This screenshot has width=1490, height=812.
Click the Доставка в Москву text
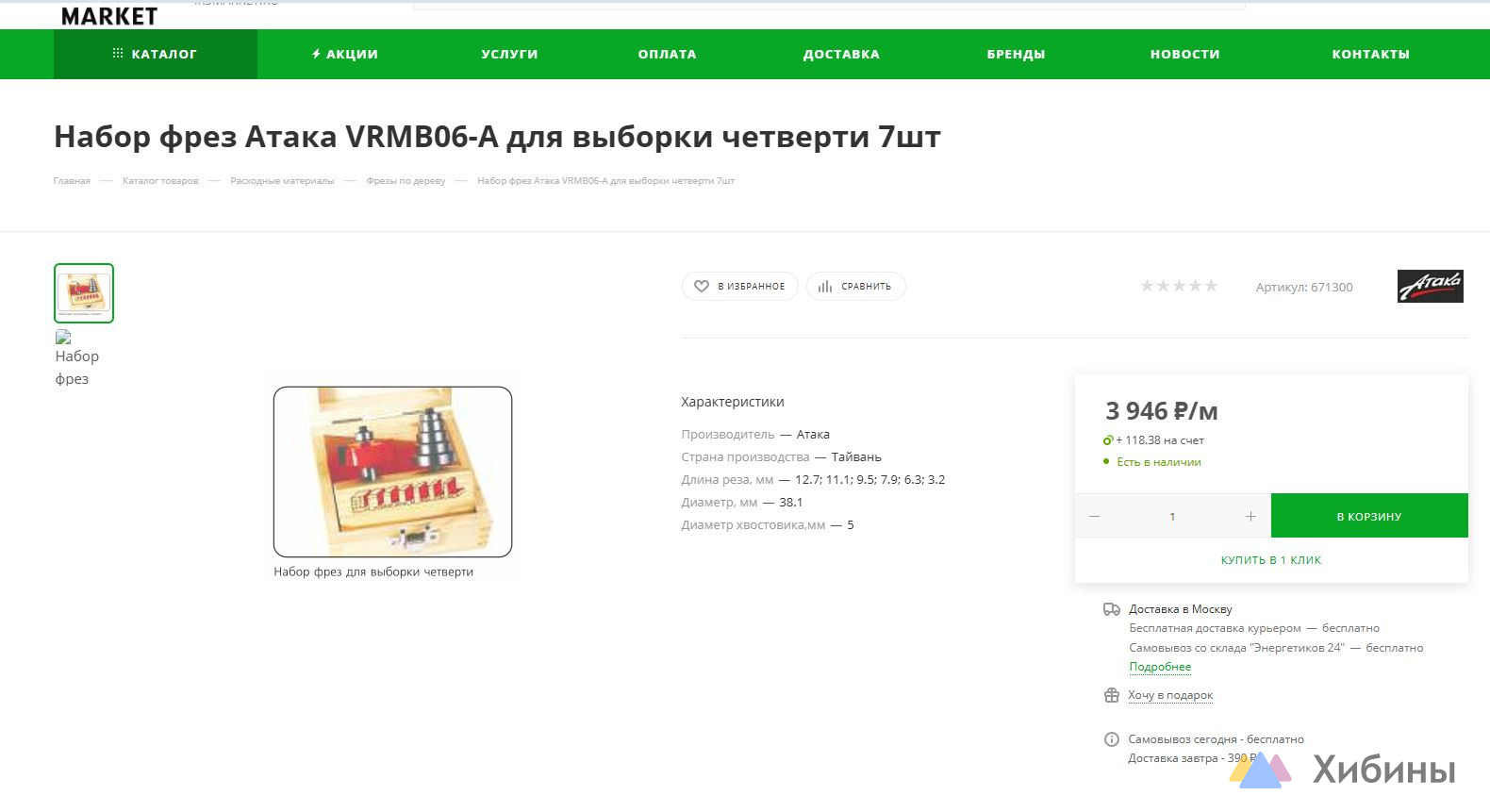click(1181, 609)
